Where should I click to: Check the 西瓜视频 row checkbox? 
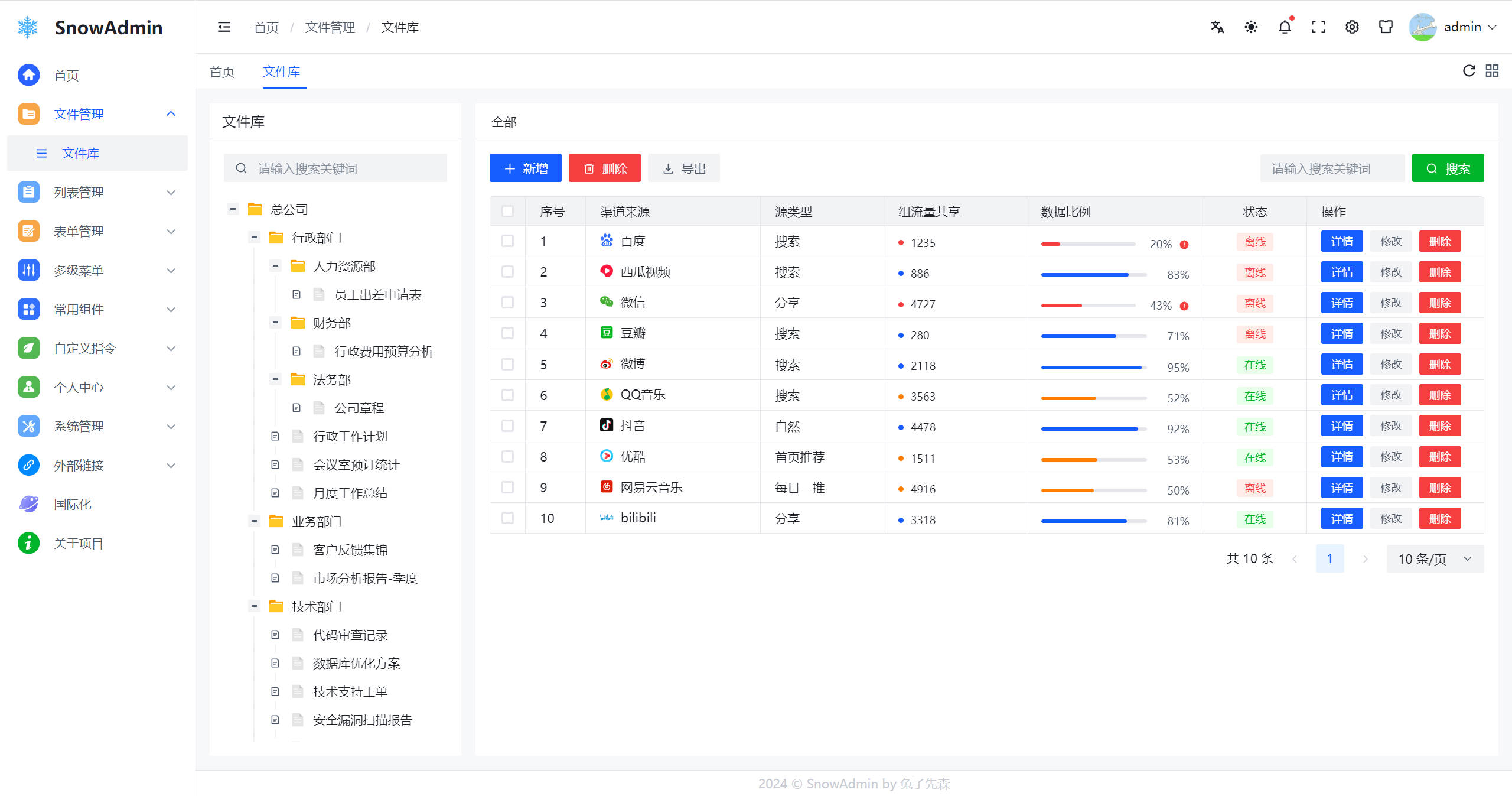coord(507,271)
